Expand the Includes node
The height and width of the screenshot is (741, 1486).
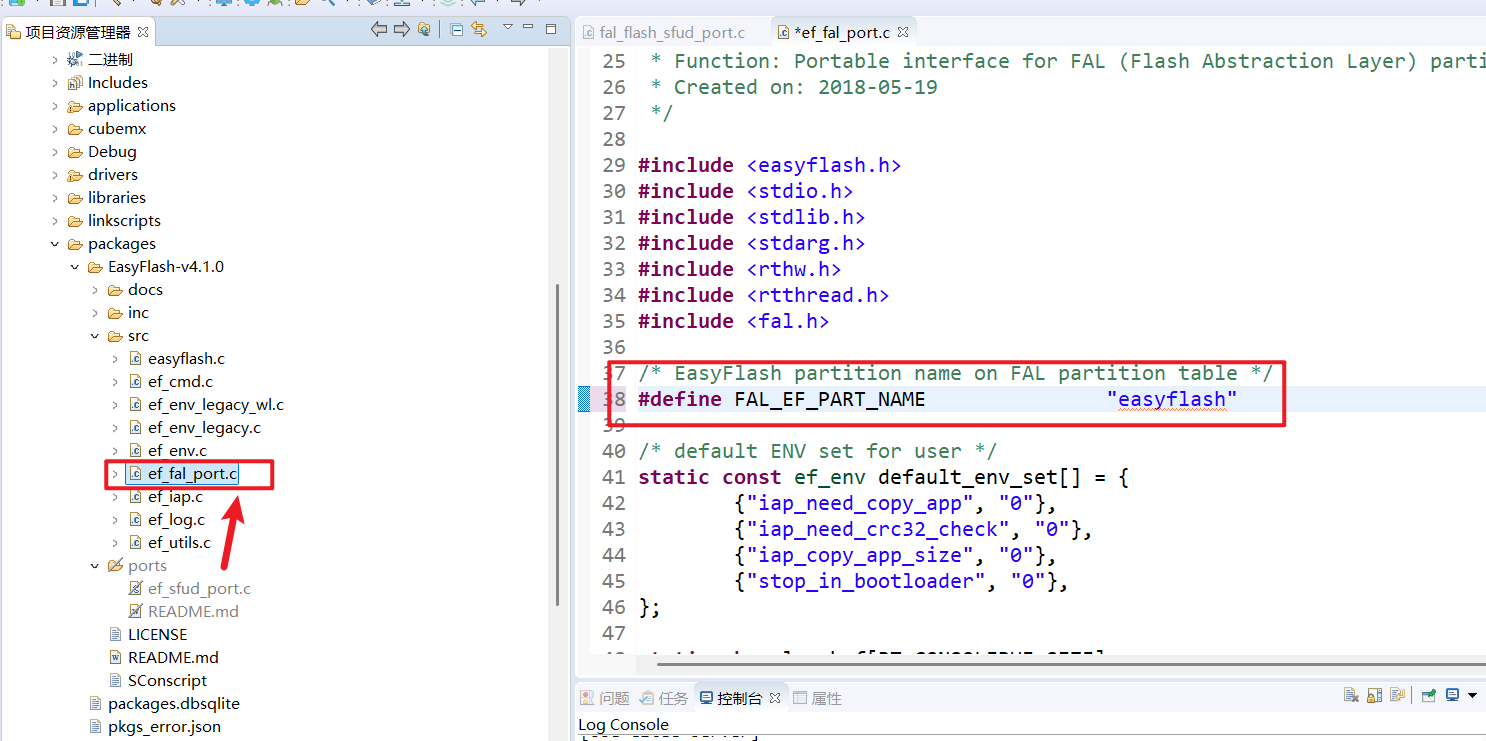click(55, 83)
